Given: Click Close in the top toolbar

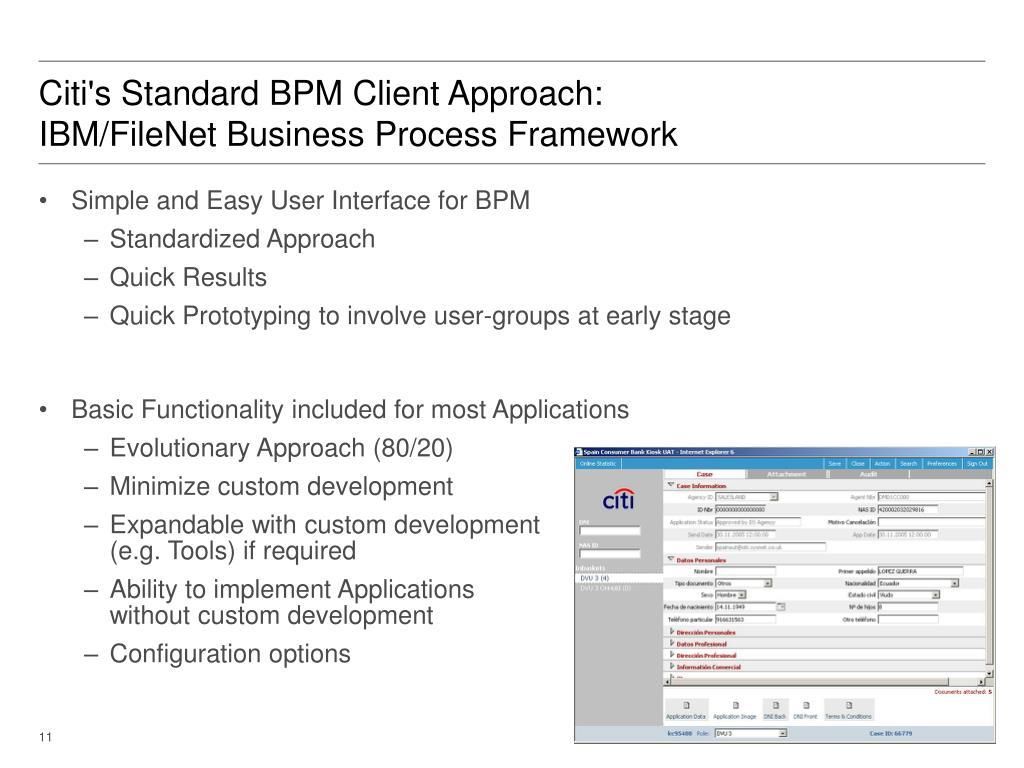Looking at the screenshot, I should point(857,464).
